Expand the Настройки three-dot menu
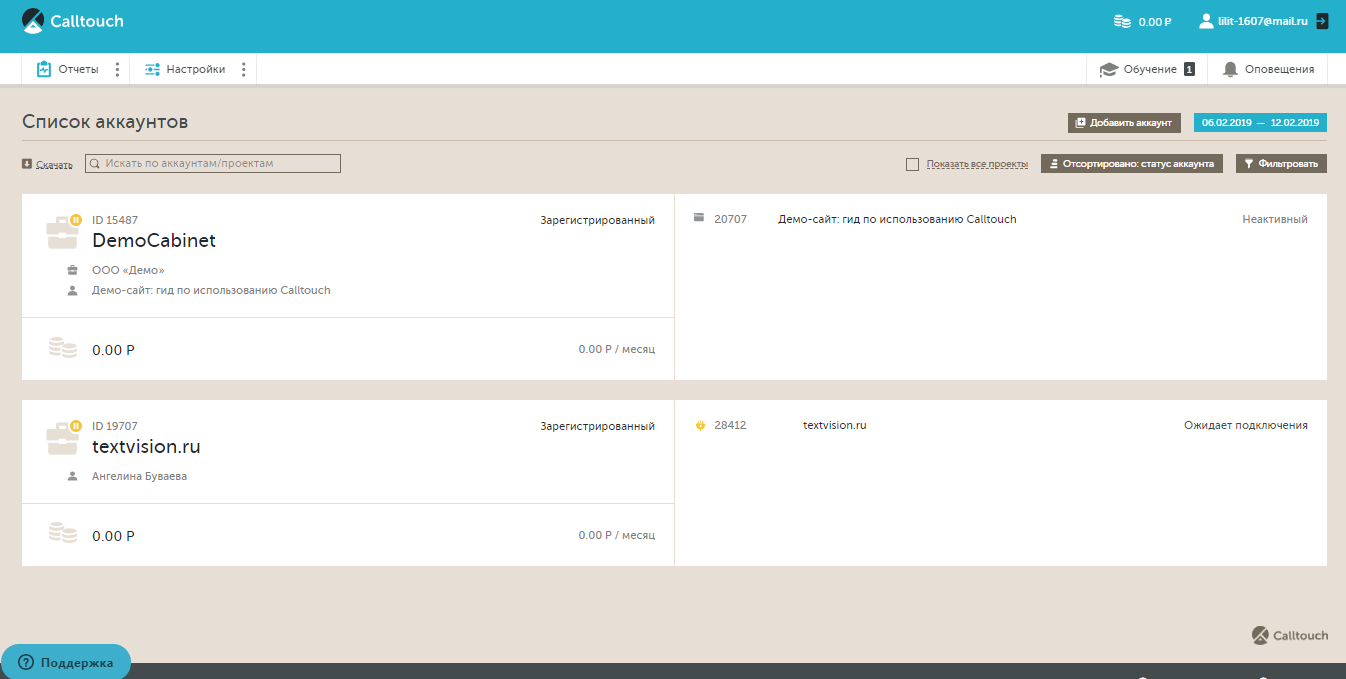Viewport: 1346px width, 679px height. coord(243,69)
